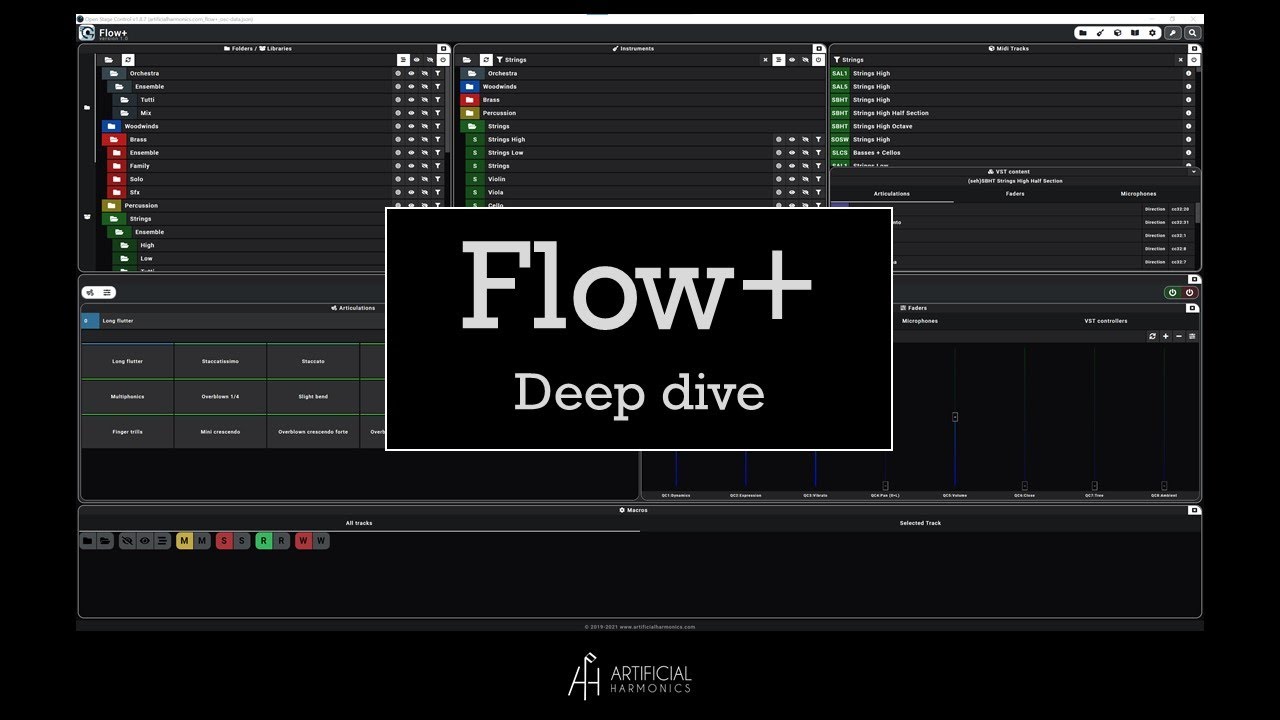Open the folder icon in top-right toolbar
The image size is (1280, 720).
click(x=1083, y=33)
